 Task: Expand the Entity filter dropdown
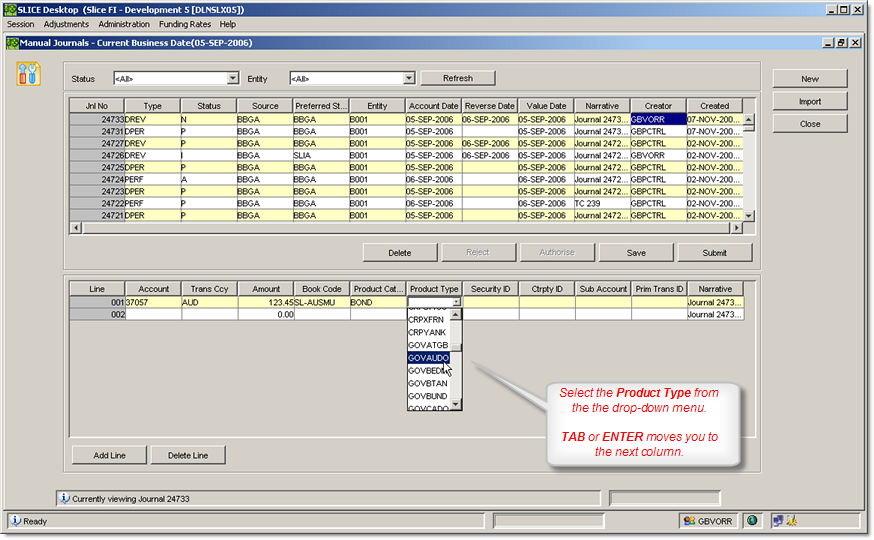pos(409,78)
